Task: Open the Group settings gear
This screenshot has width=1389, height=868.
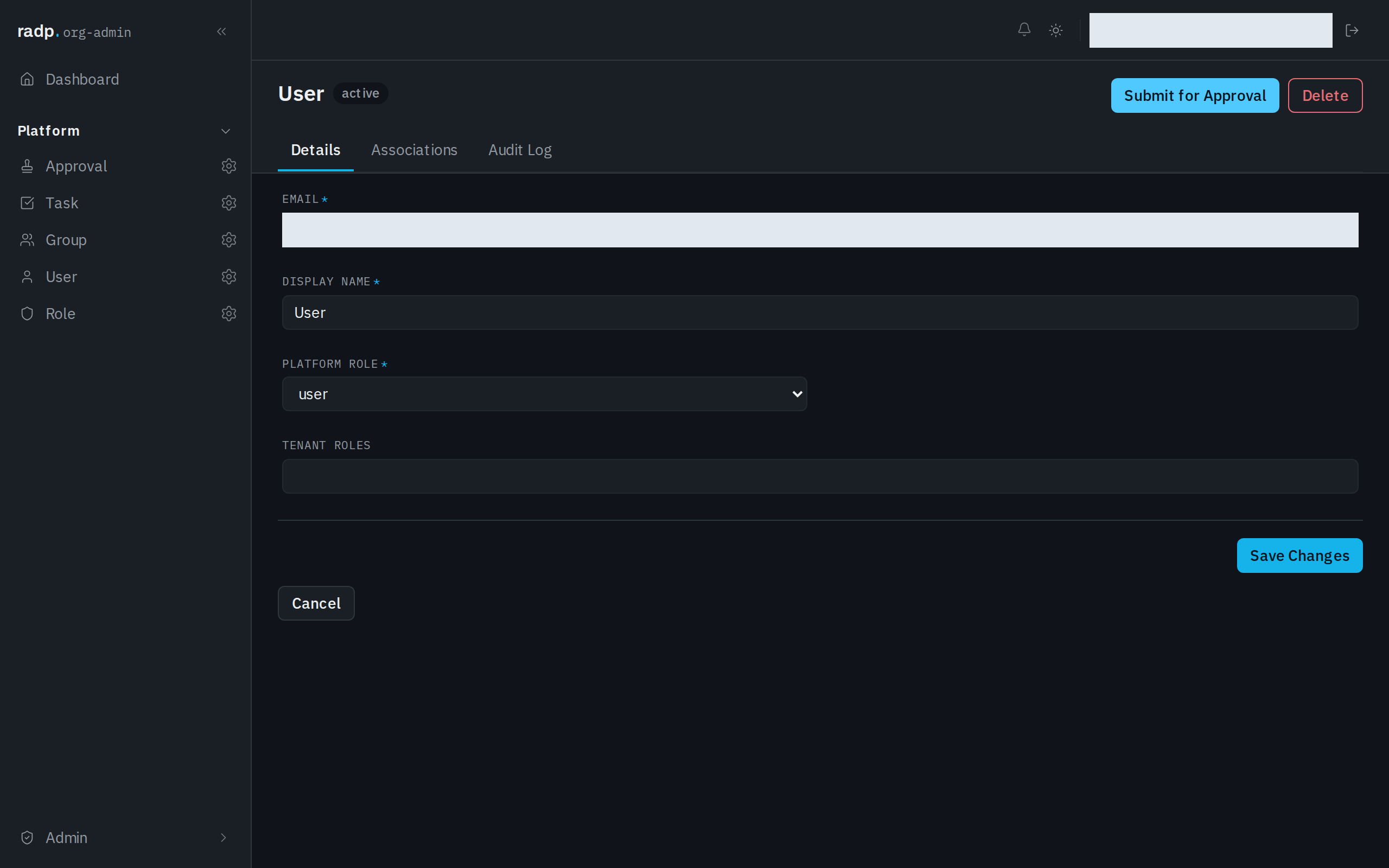Action: coord(229,240)
